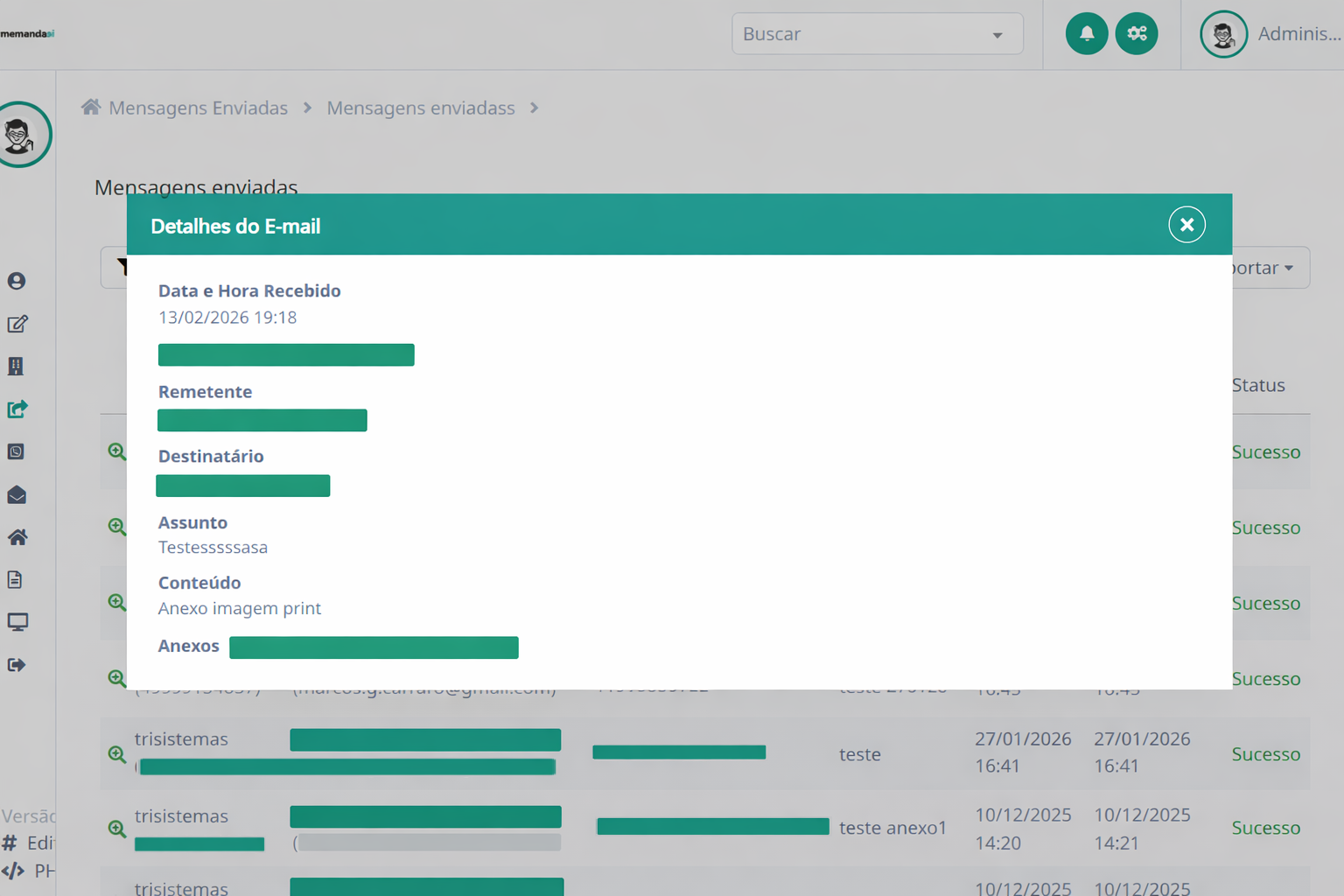This screenshot has width=1344, height=896.
Task: Close the Detalhes do E-mail dialog
Action: pyautogui.click(x=1186, y=225)
